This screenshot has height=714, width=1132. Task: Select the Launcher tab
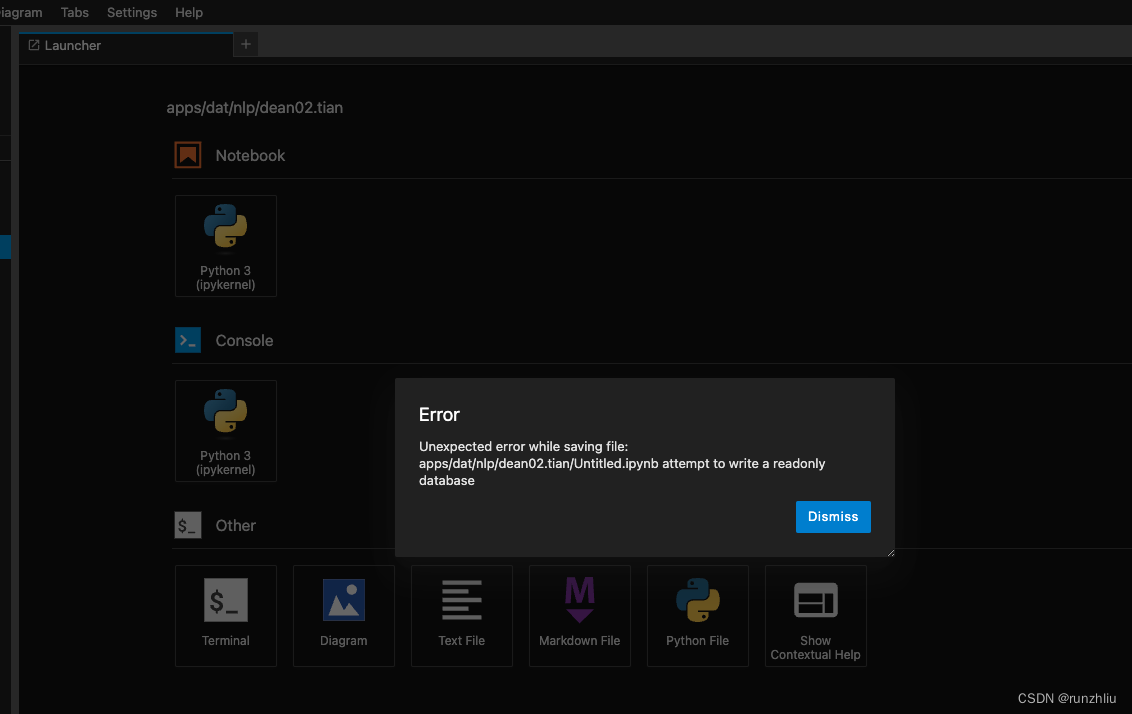coord(126,45)
